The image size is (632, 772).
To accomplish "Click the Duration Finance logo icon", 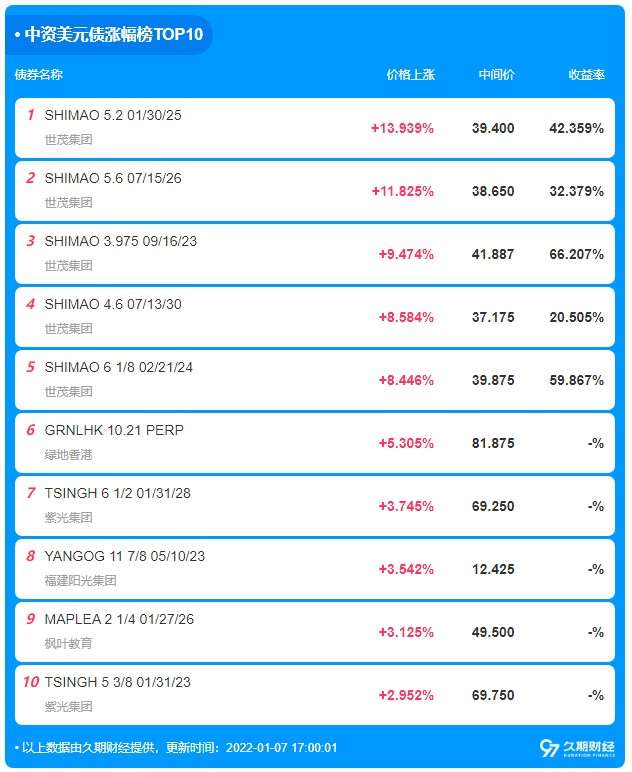I will tap(577, 748).
